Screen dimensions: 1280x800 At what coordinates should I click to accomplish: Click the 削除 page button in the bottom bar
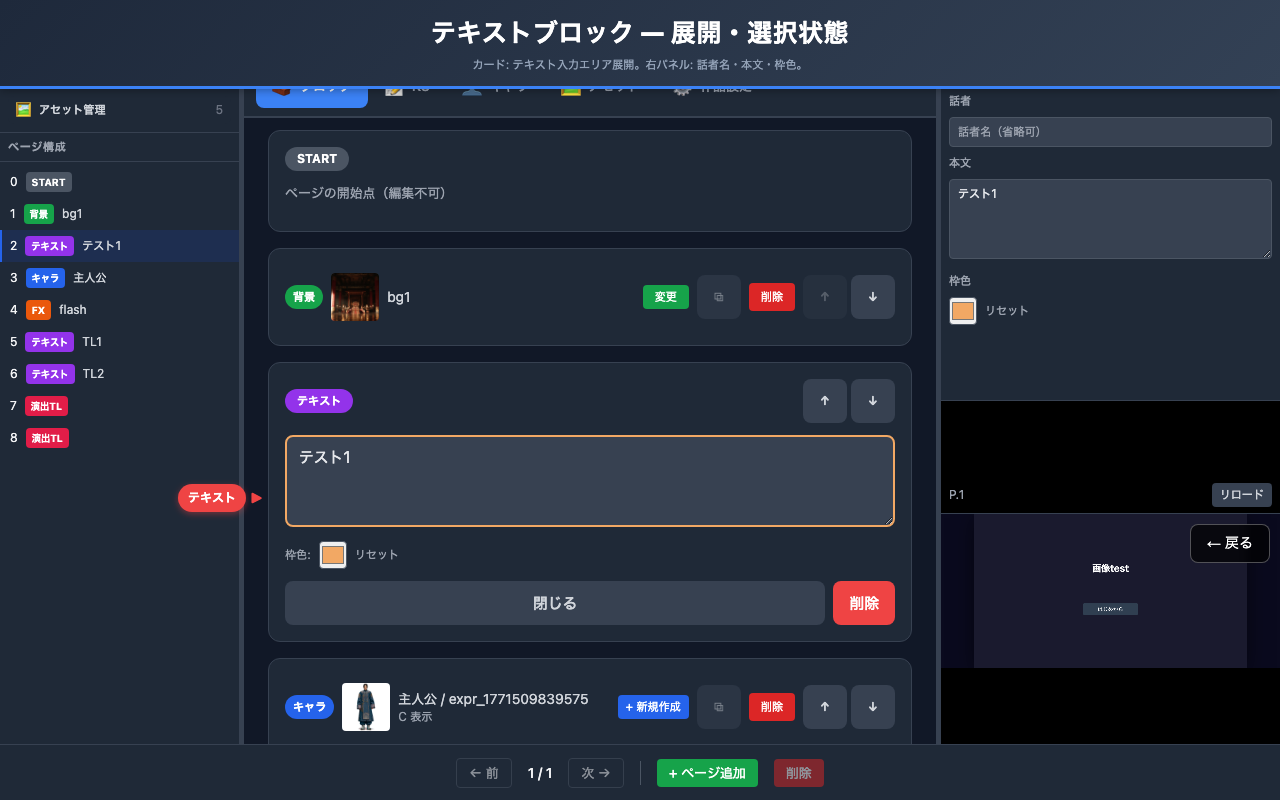[x=799, y=773]
